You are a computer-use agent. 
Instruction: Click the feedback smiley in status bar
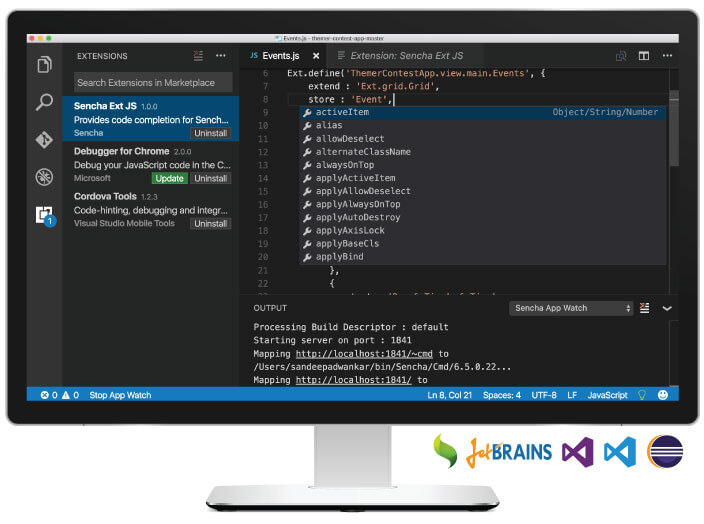click(663, 395)
